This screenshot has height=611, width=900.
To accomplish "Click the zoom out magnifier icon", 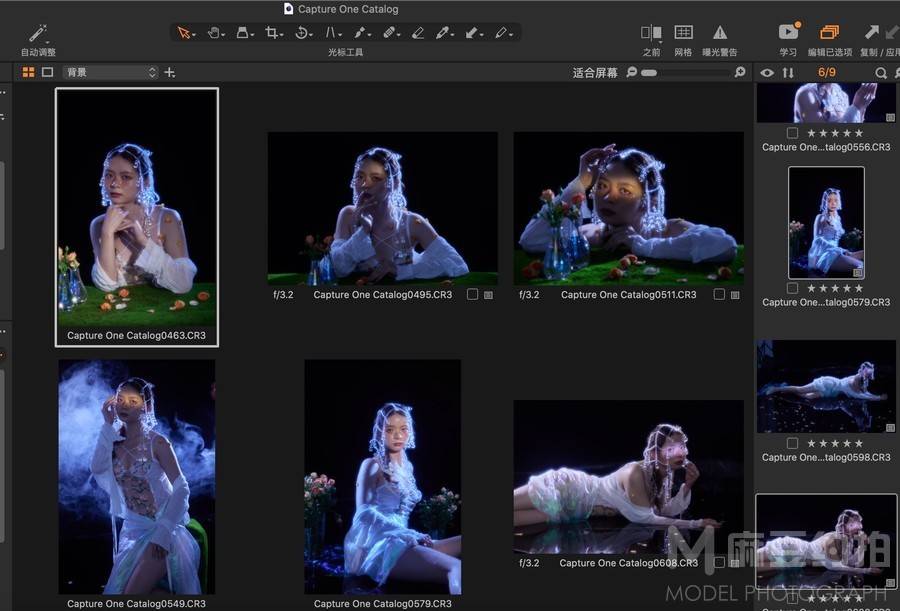I will coord(631,72).
